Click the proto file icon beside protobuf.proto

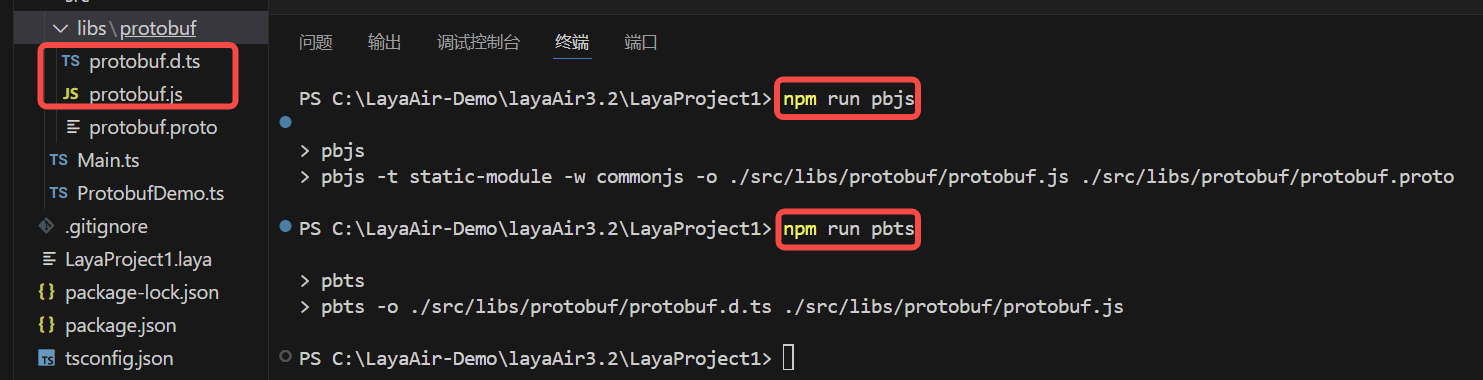[x=73, y=127]
